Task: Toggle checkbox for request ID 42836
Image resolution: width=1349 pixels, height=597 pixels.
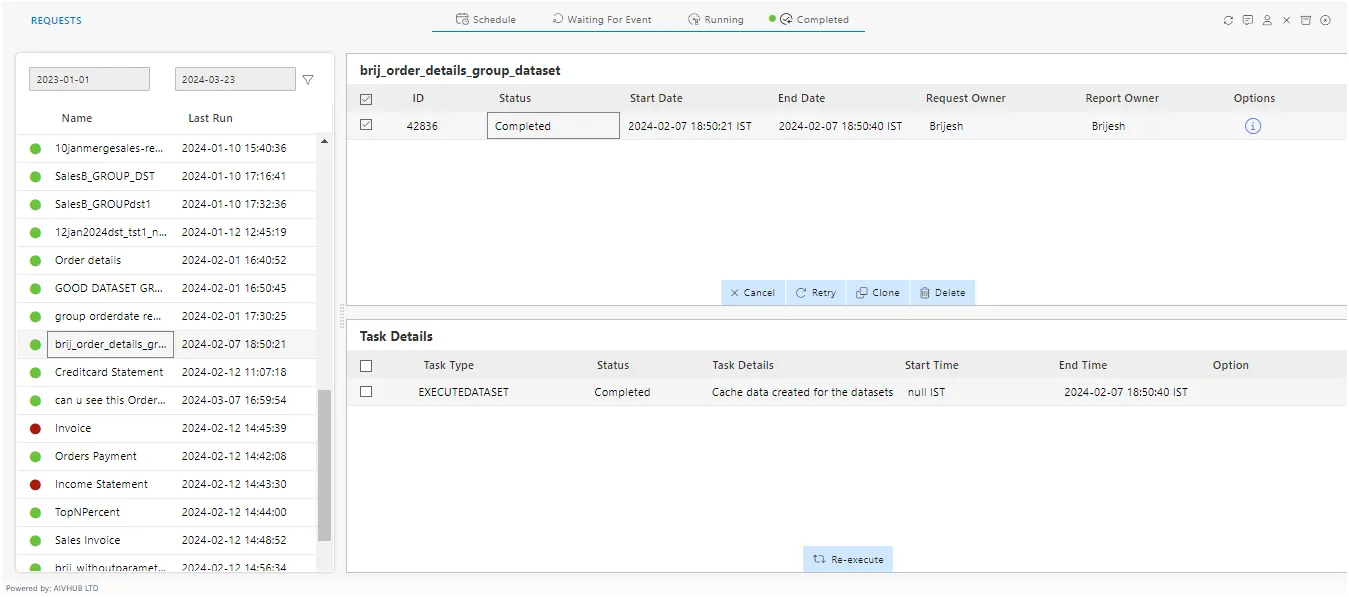Action: pos(366,125)
